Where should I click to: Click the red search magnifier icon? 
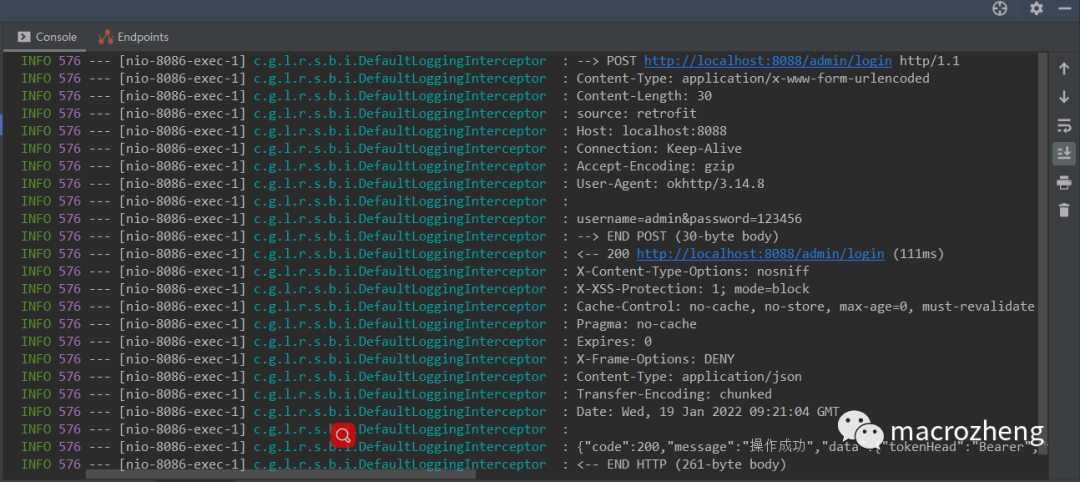343,435
